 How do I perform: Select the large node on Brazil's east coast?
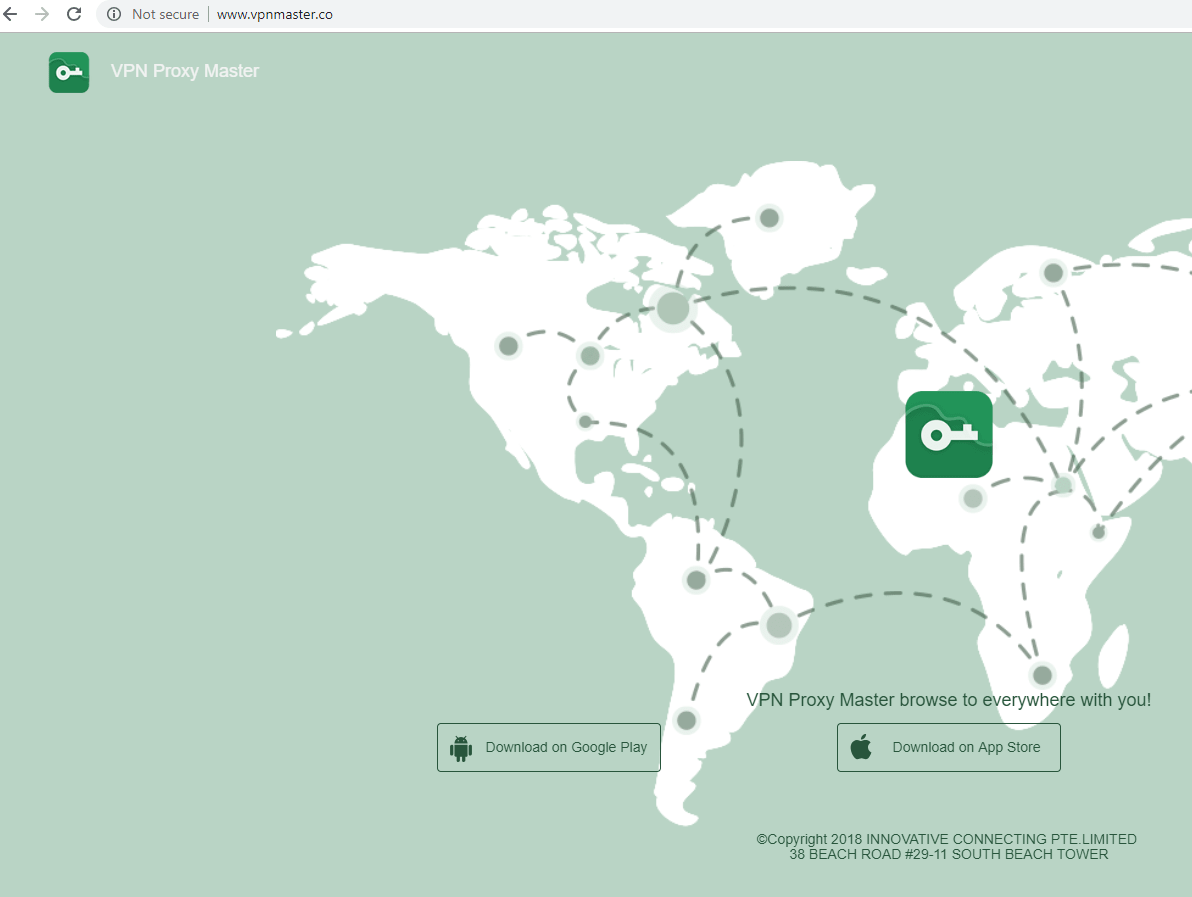point(778,626)
